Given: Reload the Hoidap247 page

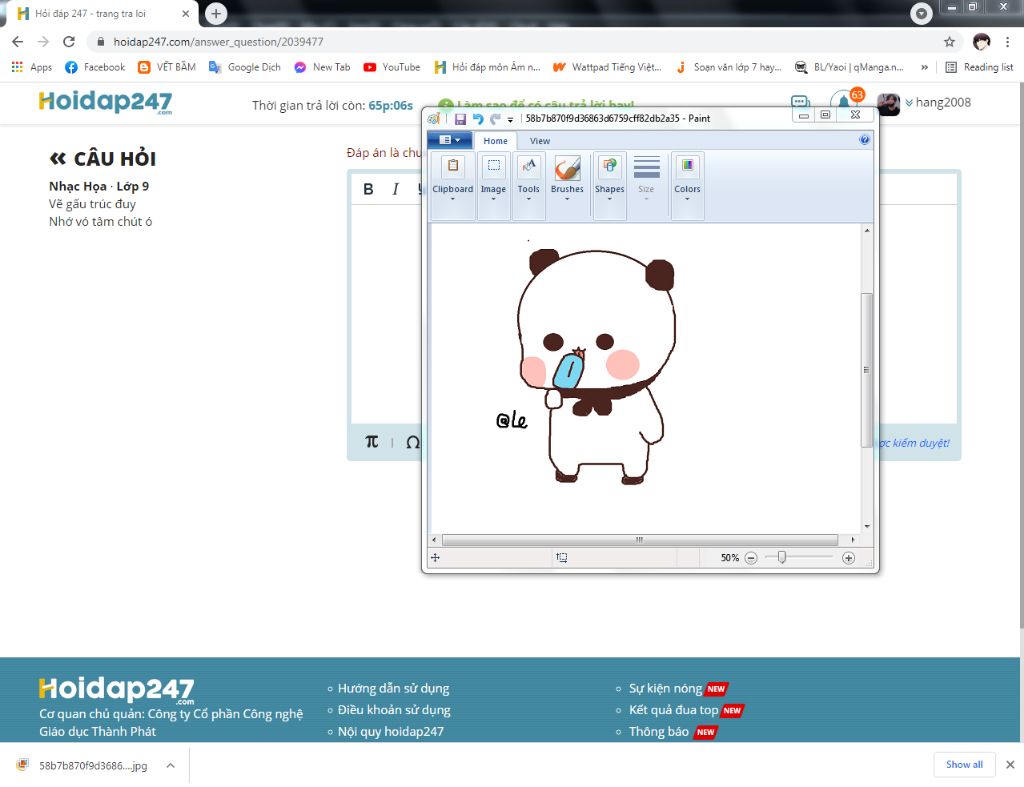Looking at the screenshot, I should (69, 42).
